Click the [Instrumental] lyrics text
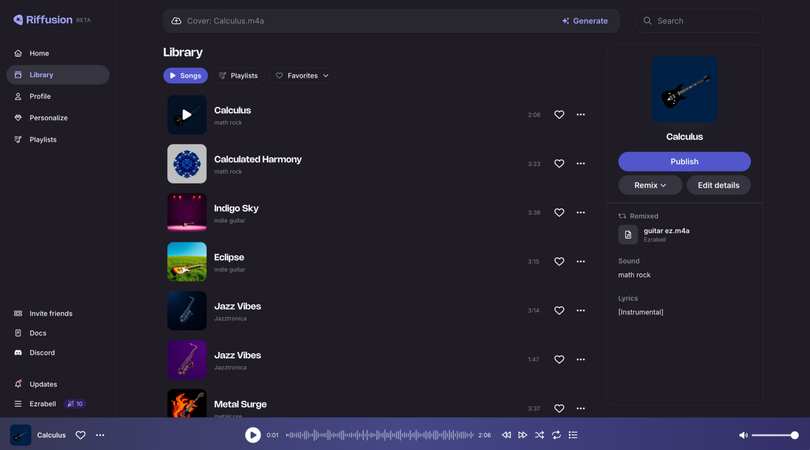 (641, 312)
